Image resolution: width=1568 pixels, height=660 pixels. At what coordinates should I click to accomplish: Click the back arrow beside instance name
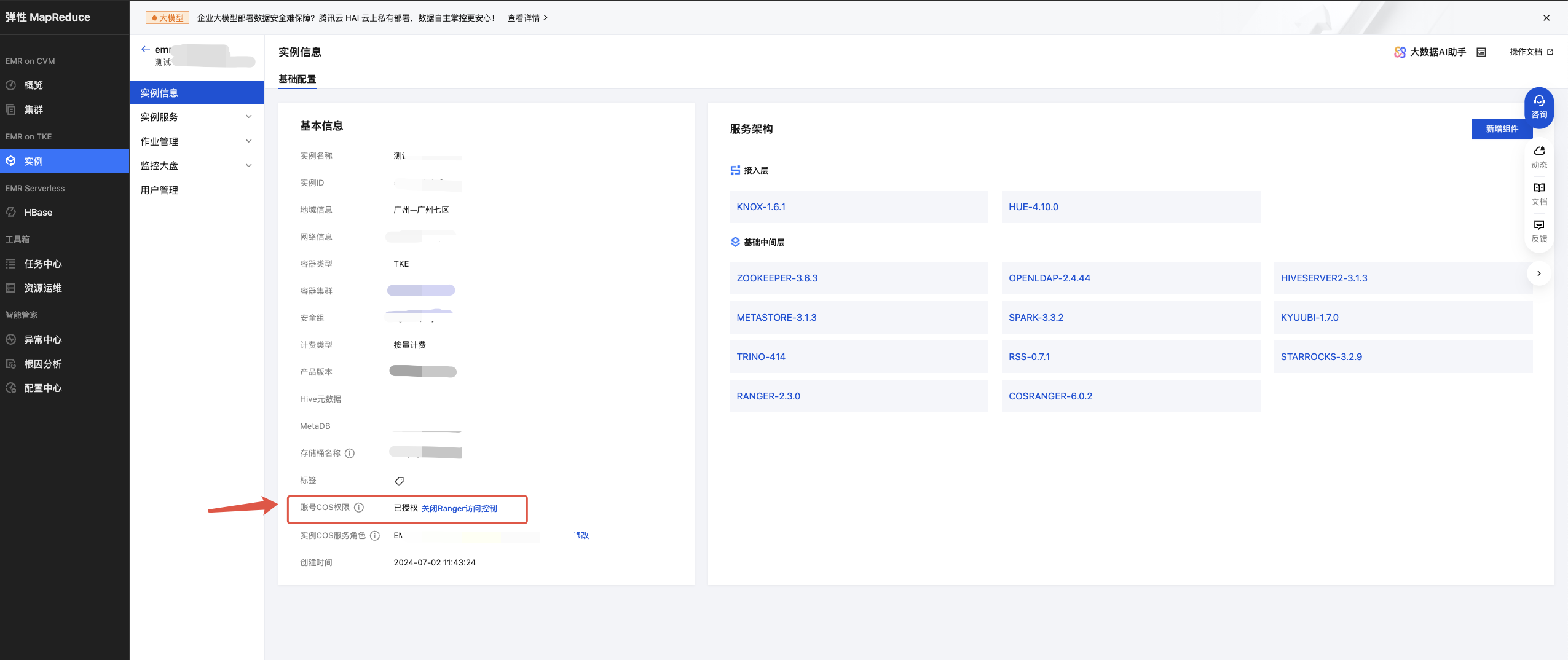click(x=146, y=49)
